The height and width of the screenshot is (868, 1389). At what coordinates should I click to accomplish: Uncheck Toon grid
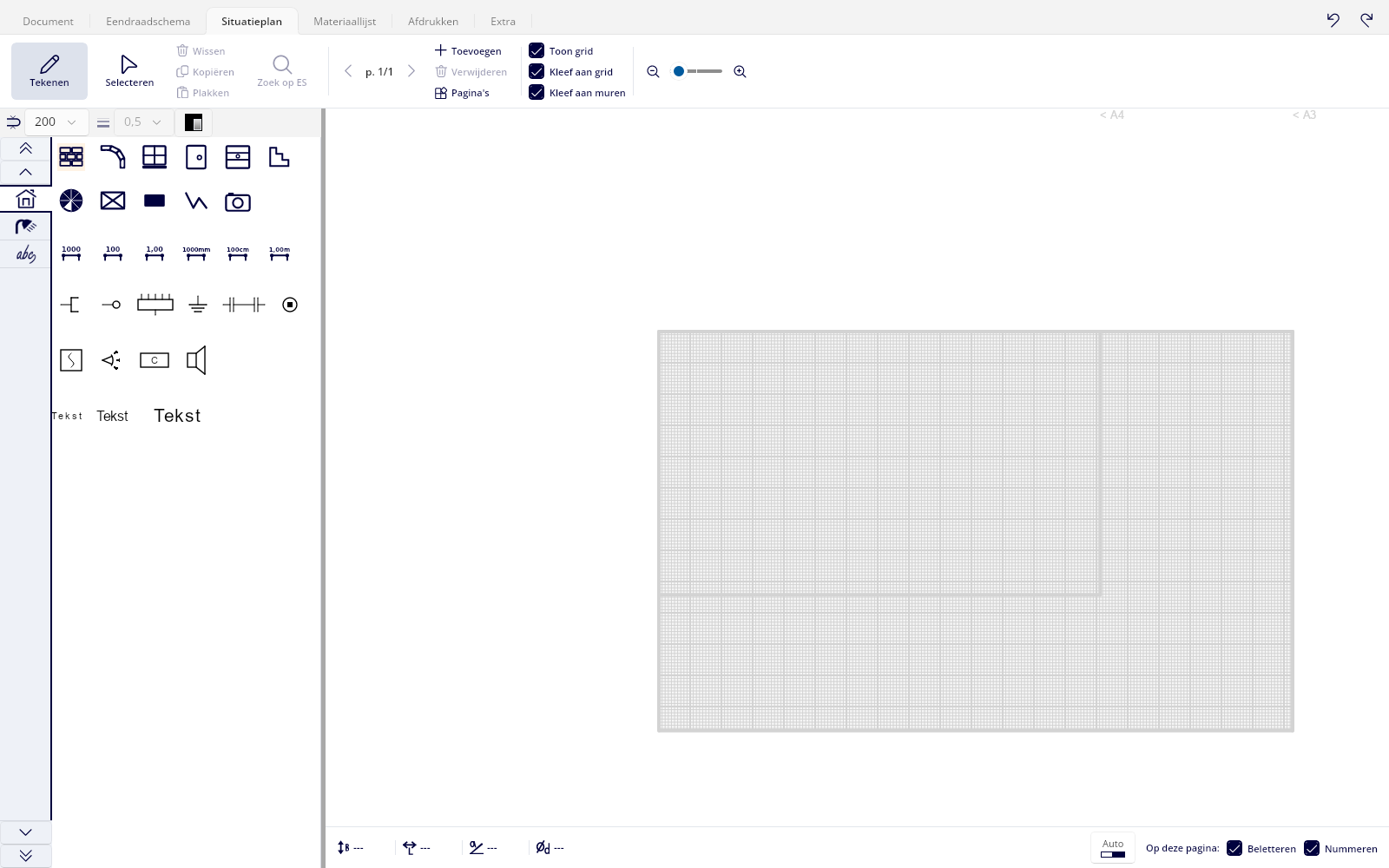pyautogui.click(x=537, y=50)
